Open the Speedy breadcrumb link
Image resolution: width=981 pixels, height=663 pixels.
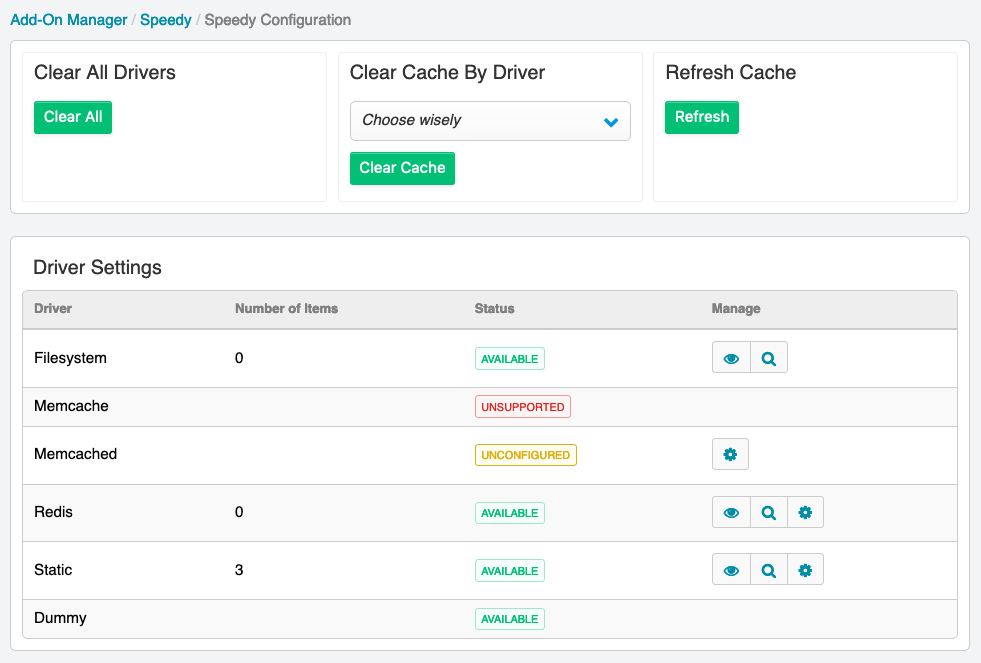[166, 20]
